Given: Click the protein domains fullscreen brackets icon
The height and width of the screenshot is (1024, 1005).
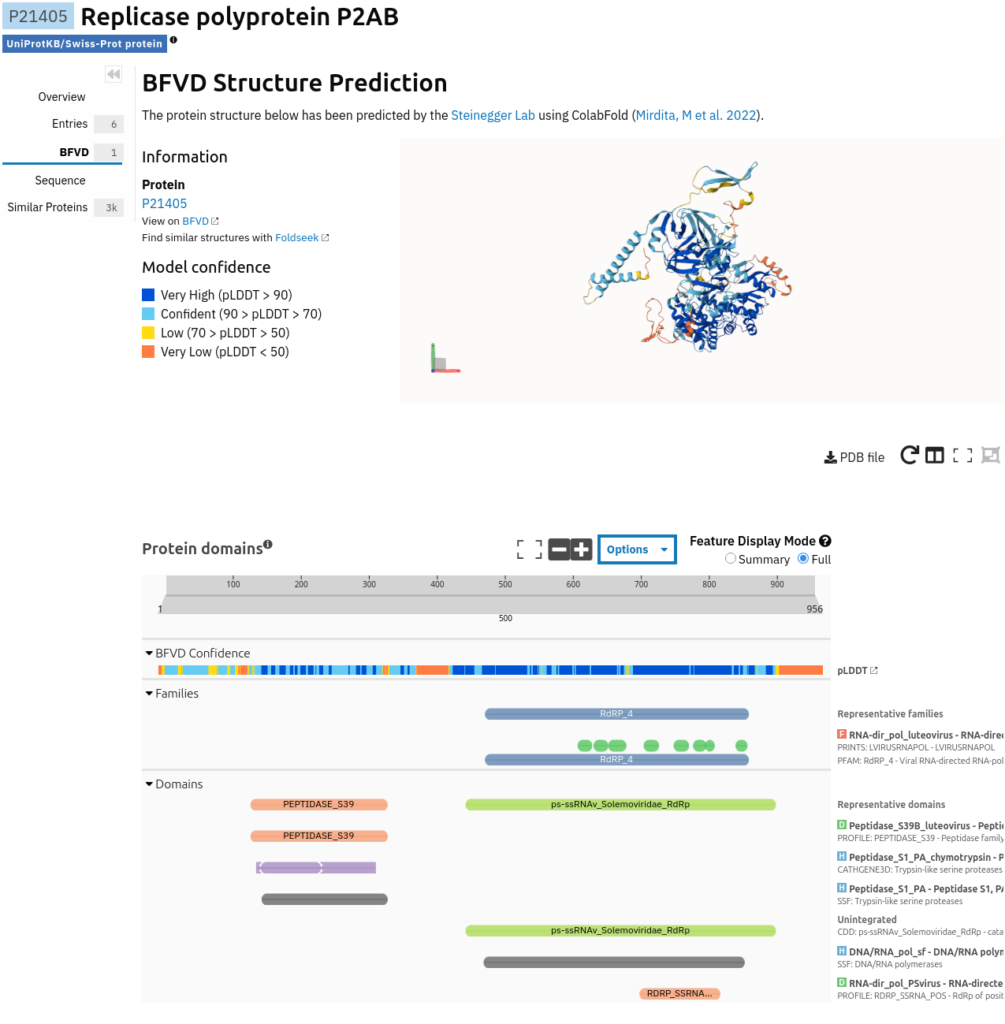Looking at the screenshot, I should 530,549.
